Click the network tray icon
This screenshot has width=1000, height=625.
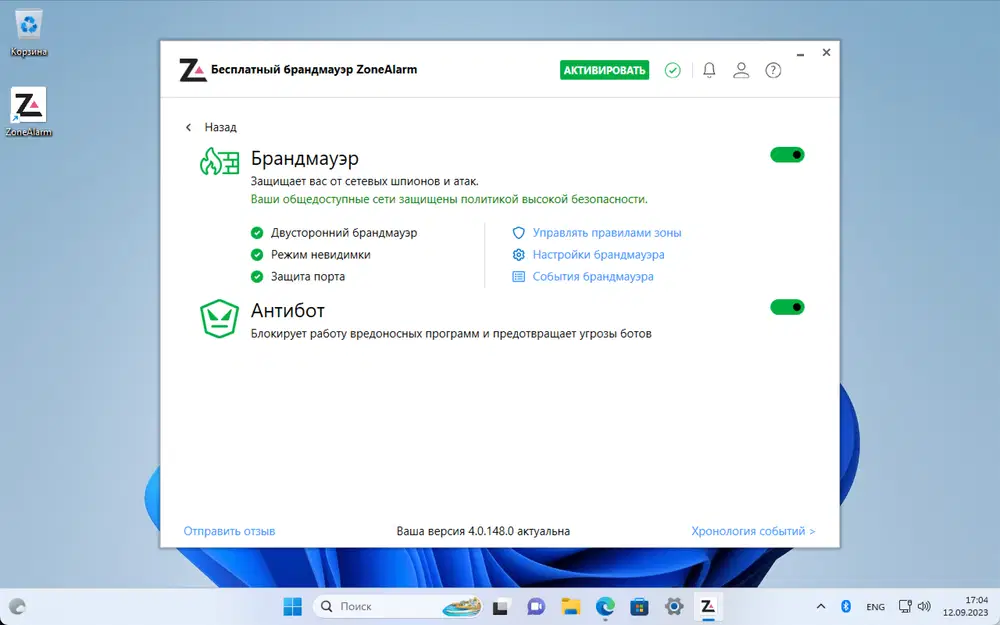(904, 606)
